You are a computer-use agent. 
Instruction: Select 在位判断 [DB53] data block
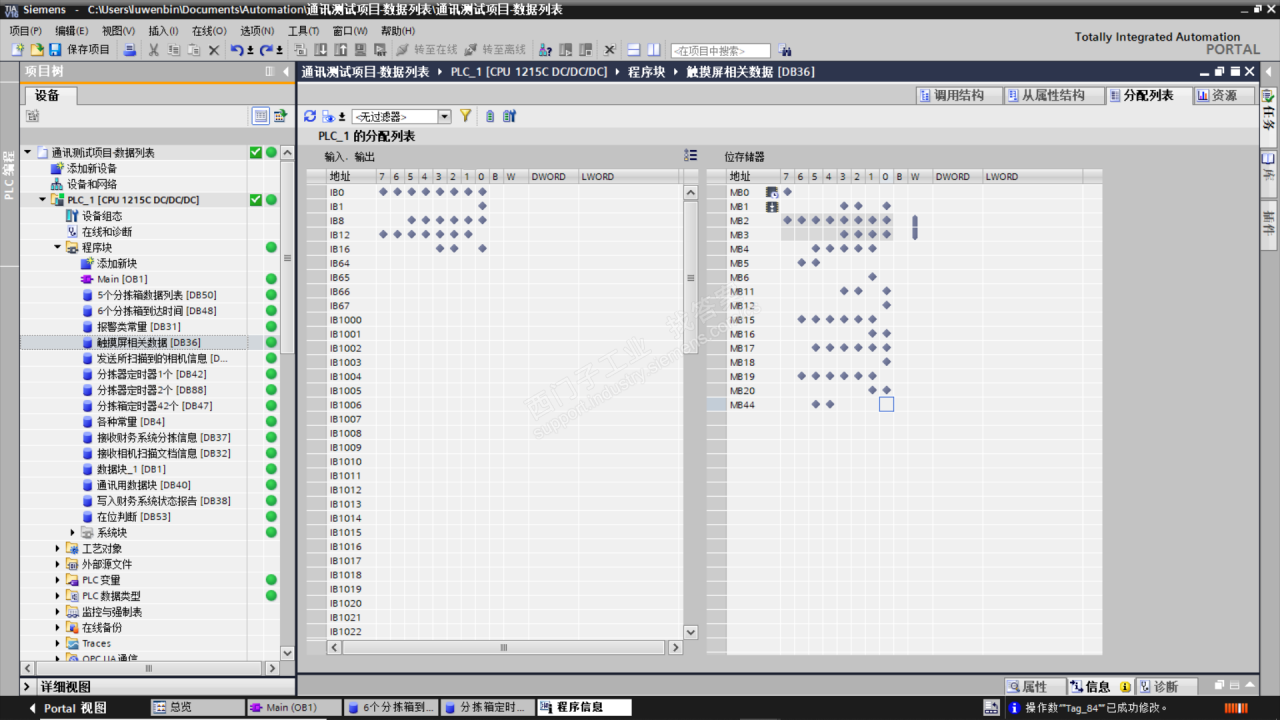point(134,517)
